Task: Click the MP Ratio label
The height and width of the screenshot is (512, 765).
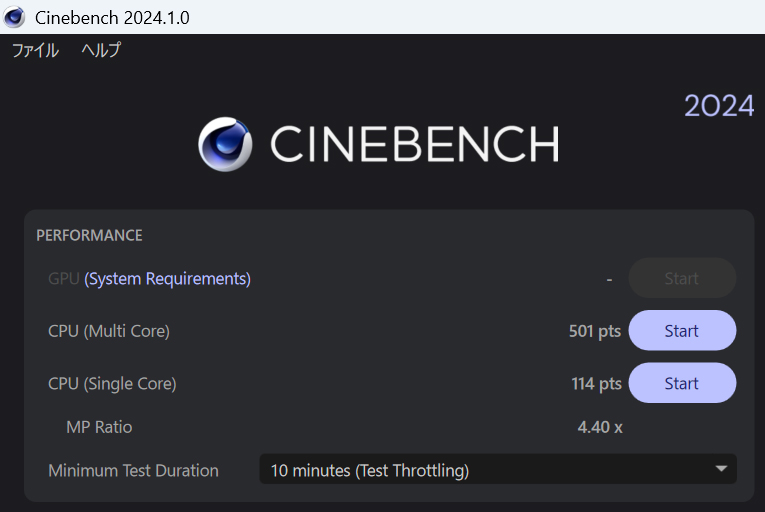Action: coord(99,427)
